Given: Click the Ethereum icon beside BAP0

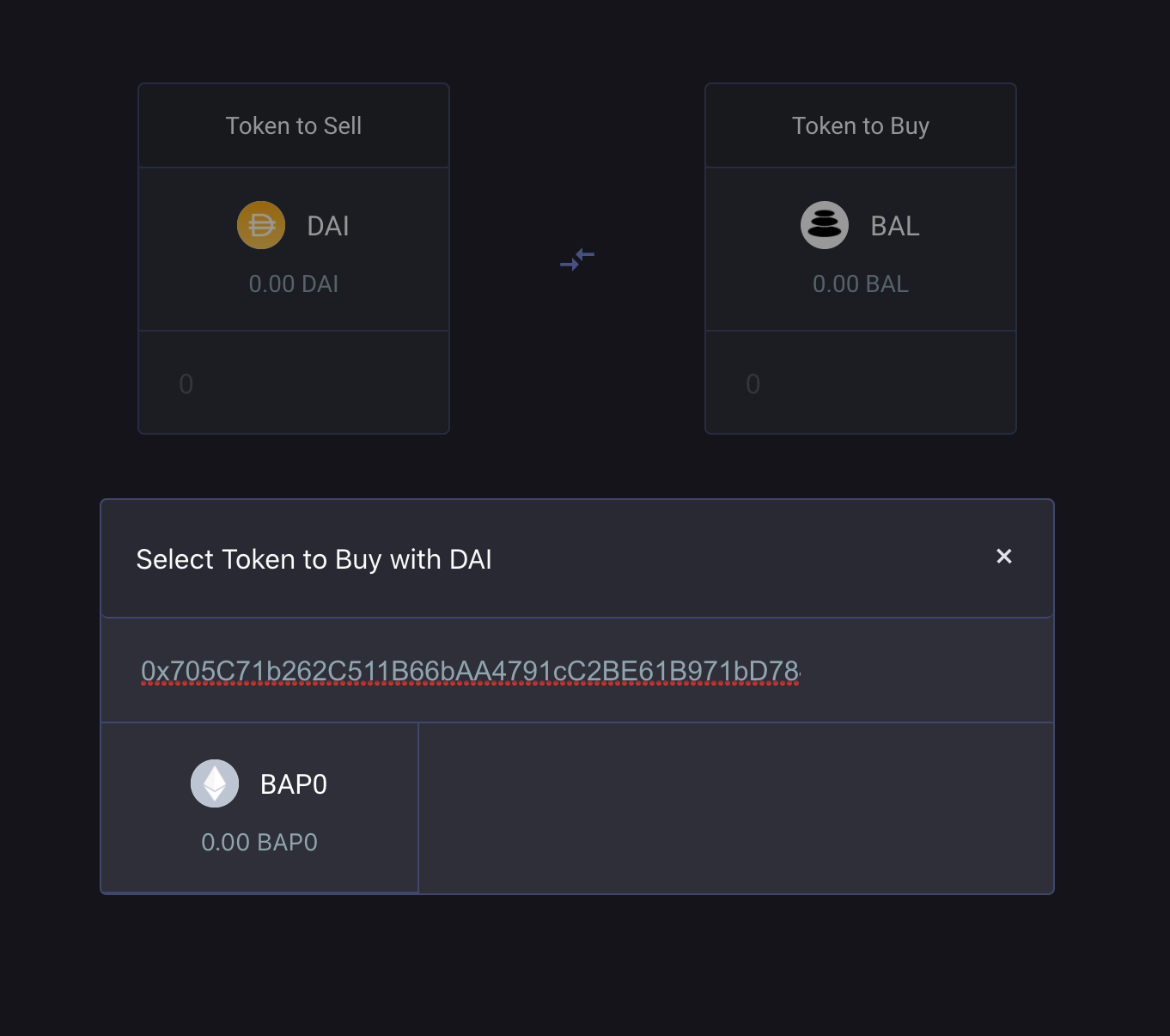Looking at the screenshot, I should (x=215, y=783).
